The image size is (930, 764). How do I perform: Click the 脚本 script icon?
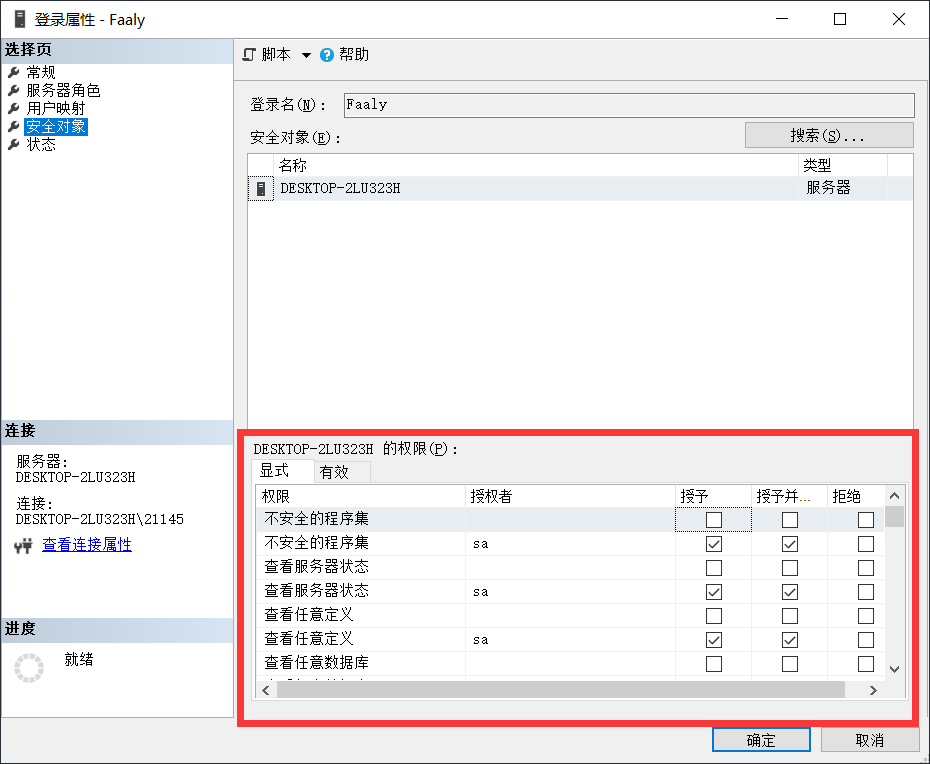click(249, 55)
